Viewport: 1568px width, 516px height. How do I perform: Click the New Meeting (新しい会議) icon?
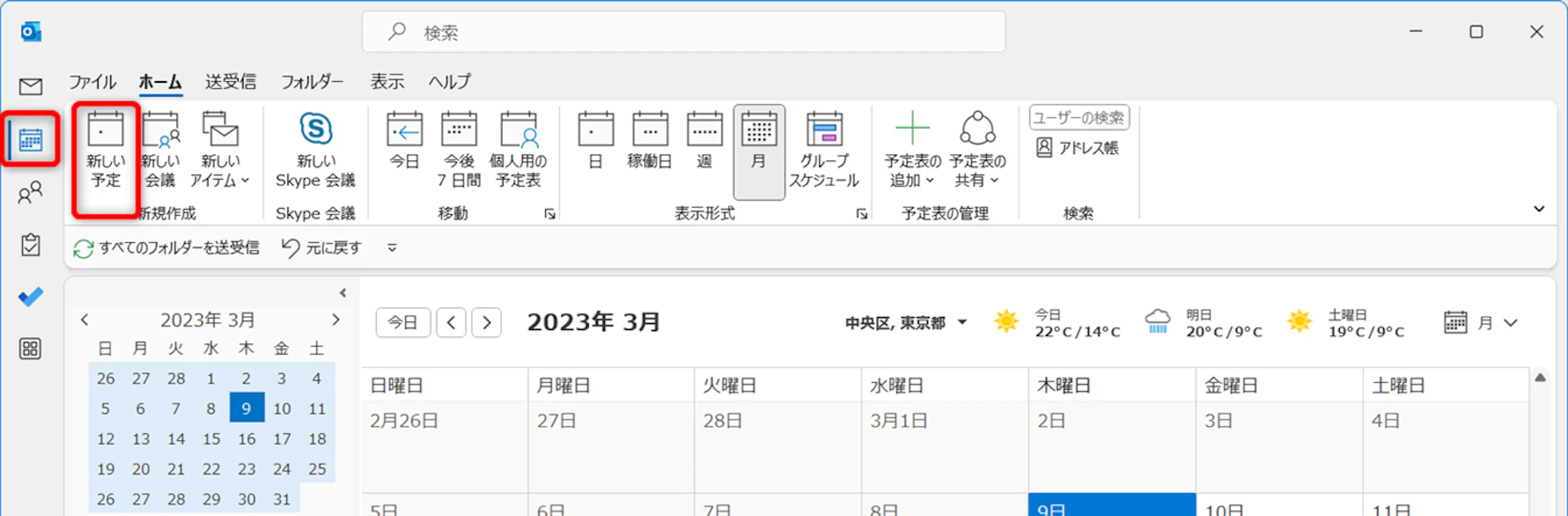tap(160, 150)
